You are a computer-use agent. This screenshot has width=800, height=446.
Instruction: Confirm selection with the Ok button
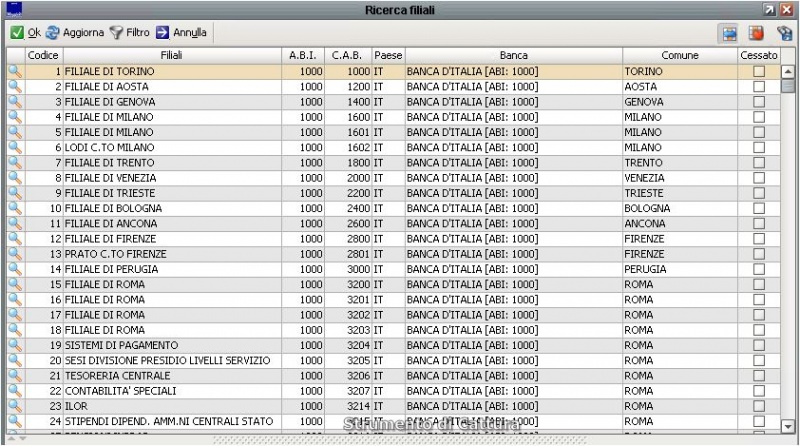coord(26,33)
